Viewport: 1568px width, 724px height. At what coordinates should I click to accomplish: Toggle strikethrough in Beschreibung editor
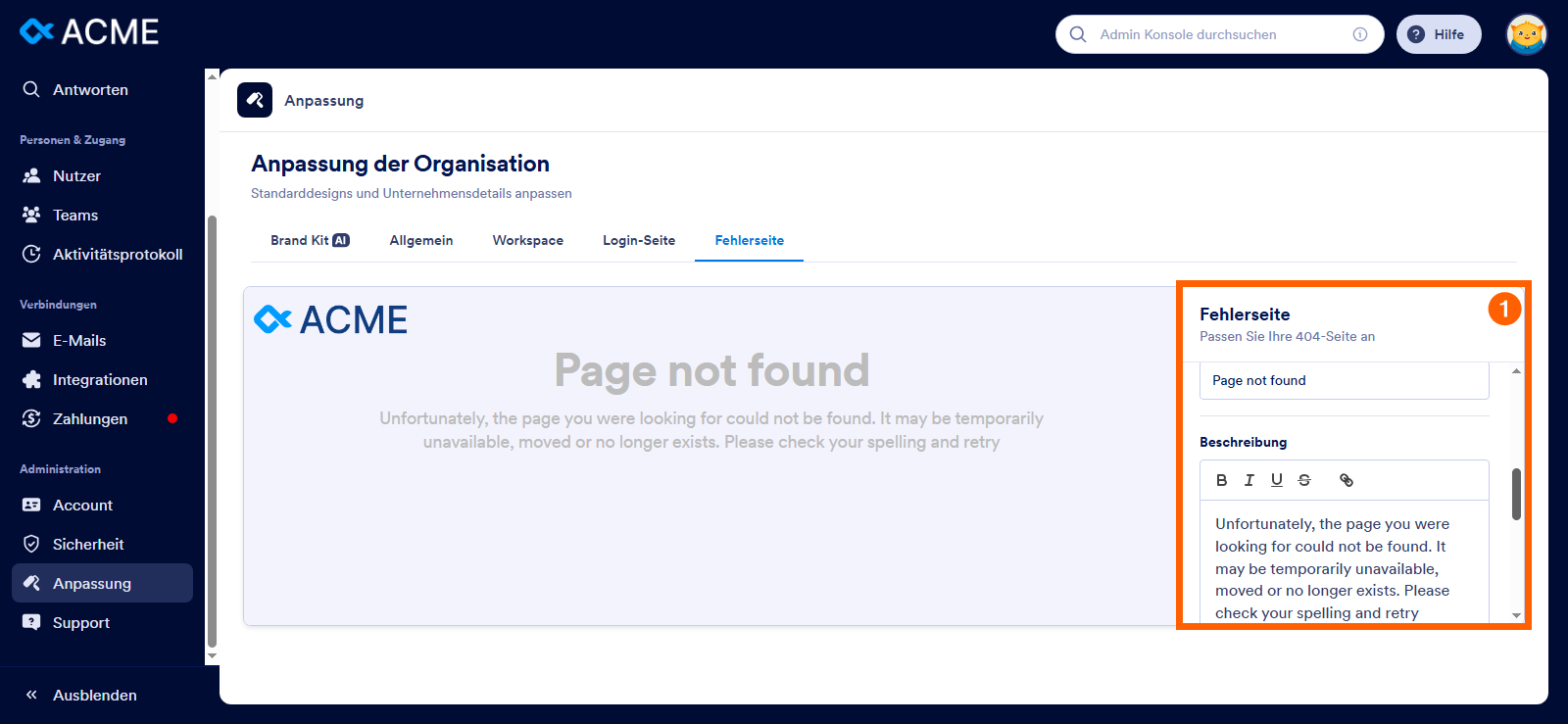coord(1303,480)
